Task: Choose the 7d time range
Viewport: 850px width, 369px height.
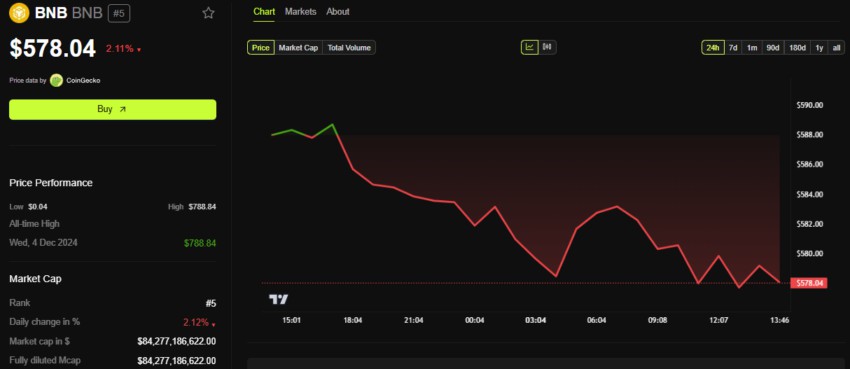Action: tap(733, 48)
